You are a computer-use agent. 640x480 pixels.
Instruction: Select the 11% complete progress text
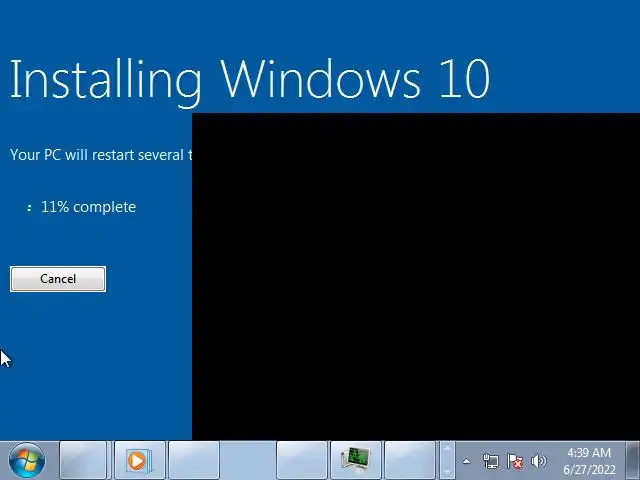tap(89, 207)
